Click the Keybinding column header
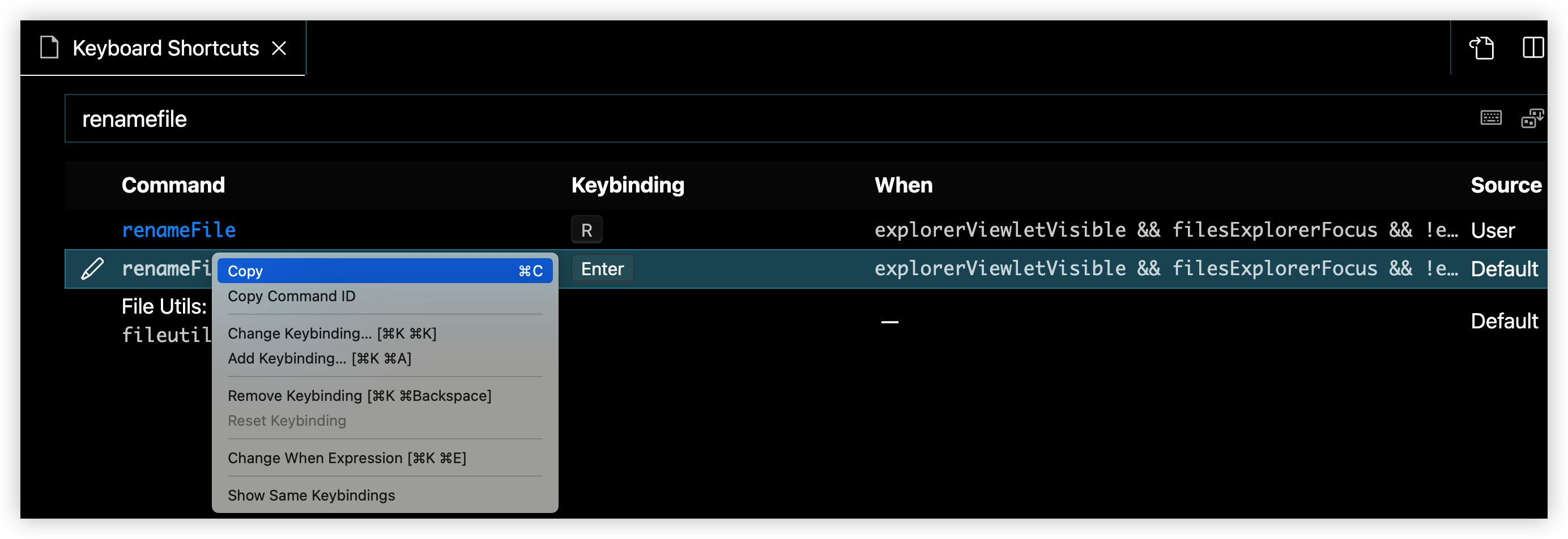The width and height of the screenshot is (1568, 539). [x=628, y=185]
